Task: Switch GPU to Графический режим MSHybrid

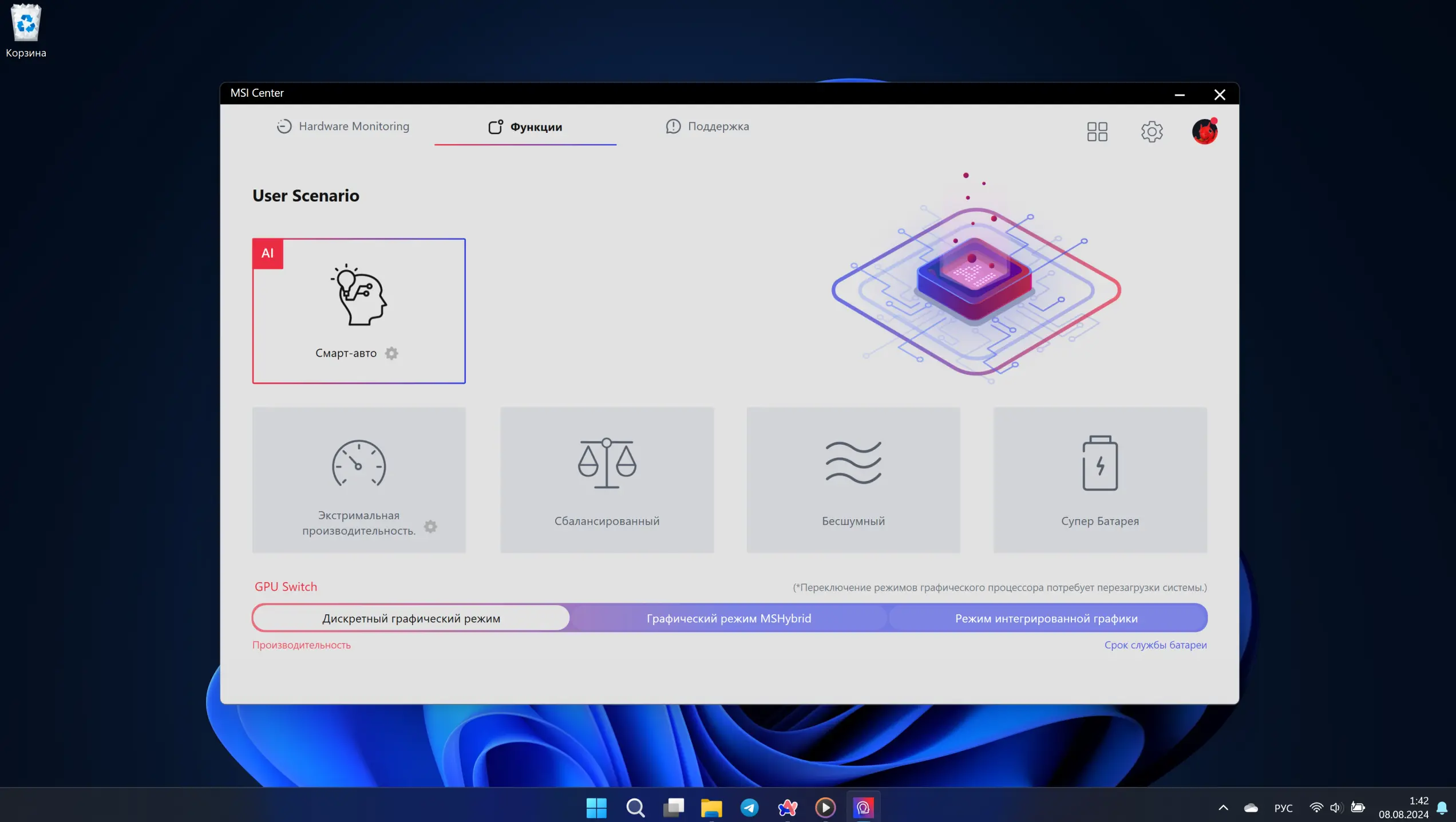Action: [729, 618]
